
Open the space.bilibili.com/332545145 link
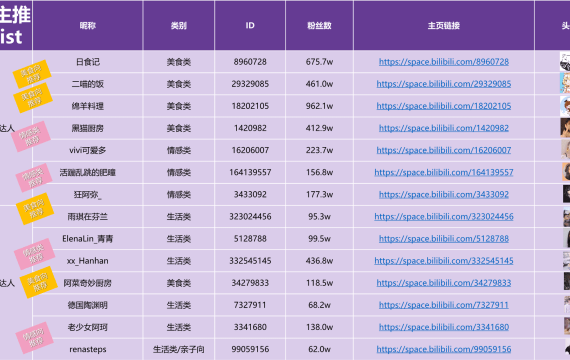(443, 261)
